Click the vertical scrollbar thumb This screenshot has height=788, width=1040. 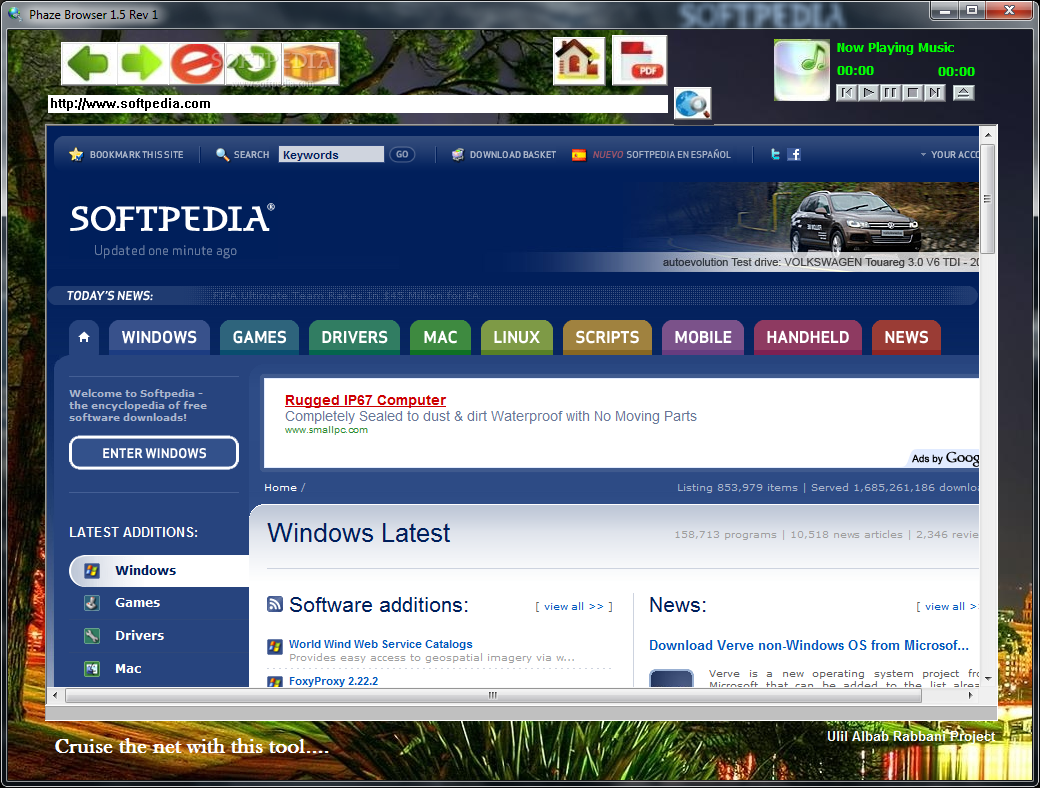click(988, 199)
